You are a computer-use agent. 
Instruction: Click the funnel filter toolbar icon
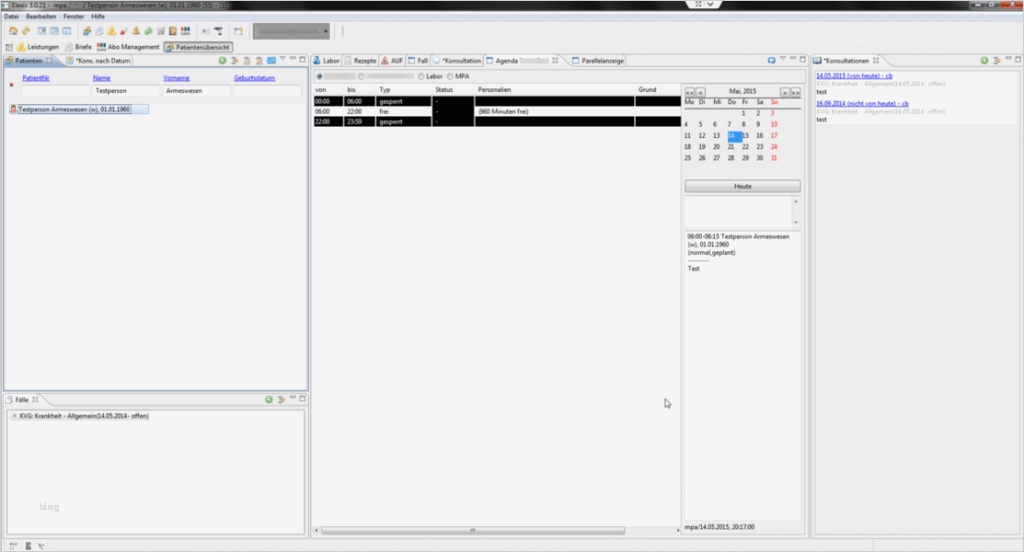[218, 31]
